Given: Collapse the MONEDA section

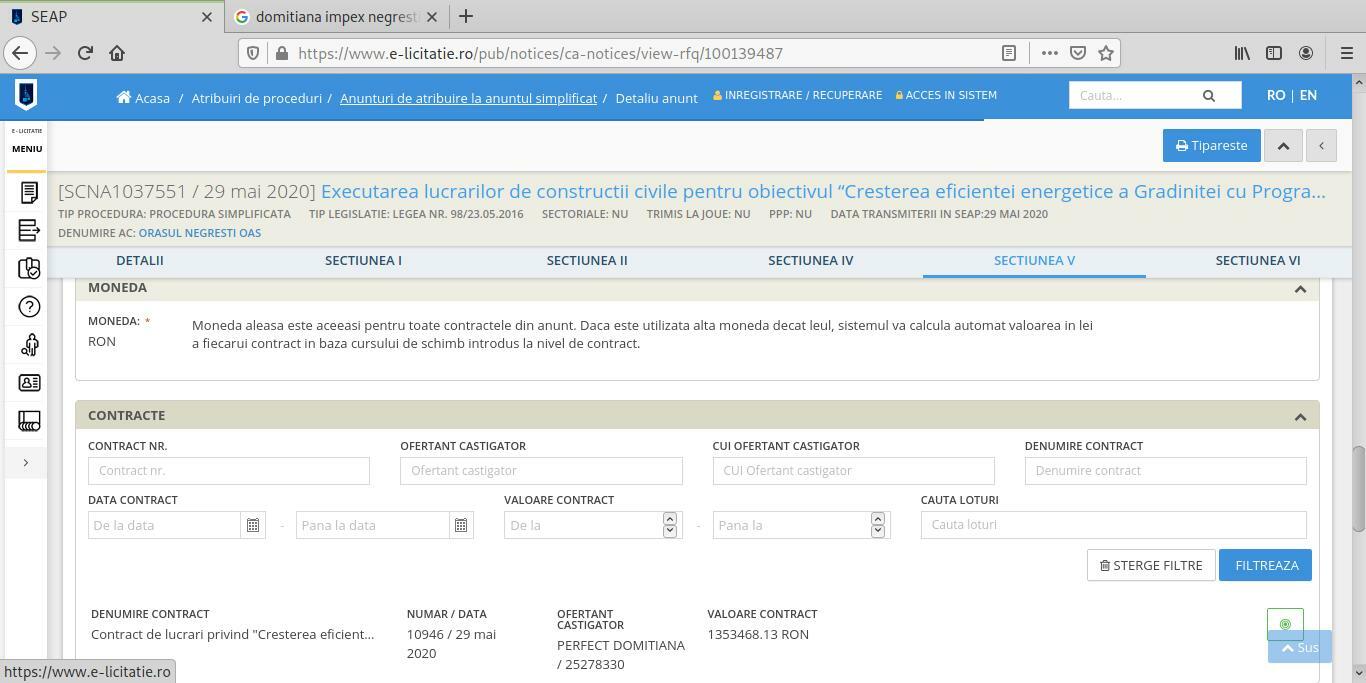Looking at the screenshot, I should (x=1300, y=289).
